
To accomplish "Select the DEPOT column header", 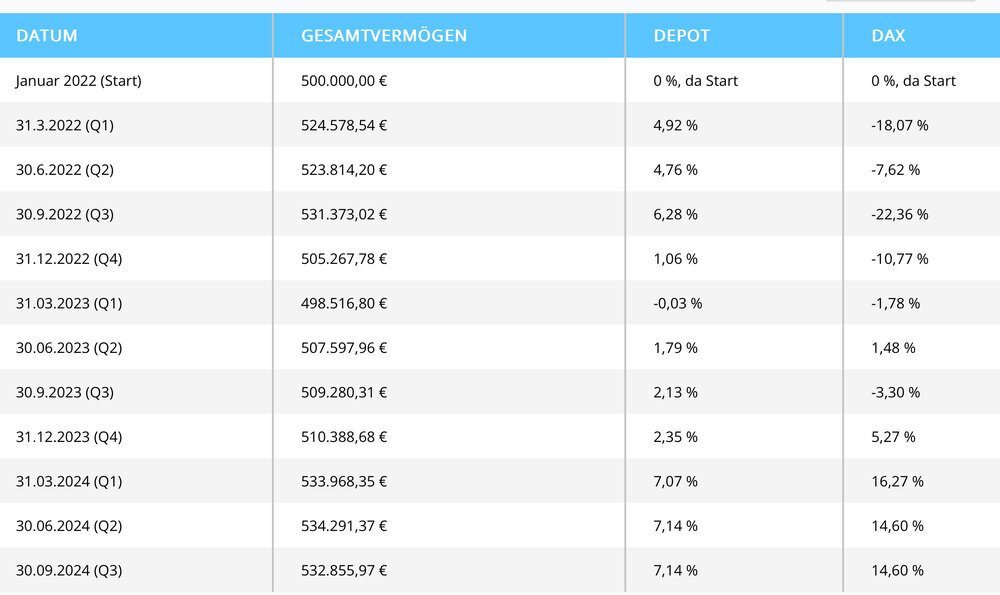I will coord(681,36).
